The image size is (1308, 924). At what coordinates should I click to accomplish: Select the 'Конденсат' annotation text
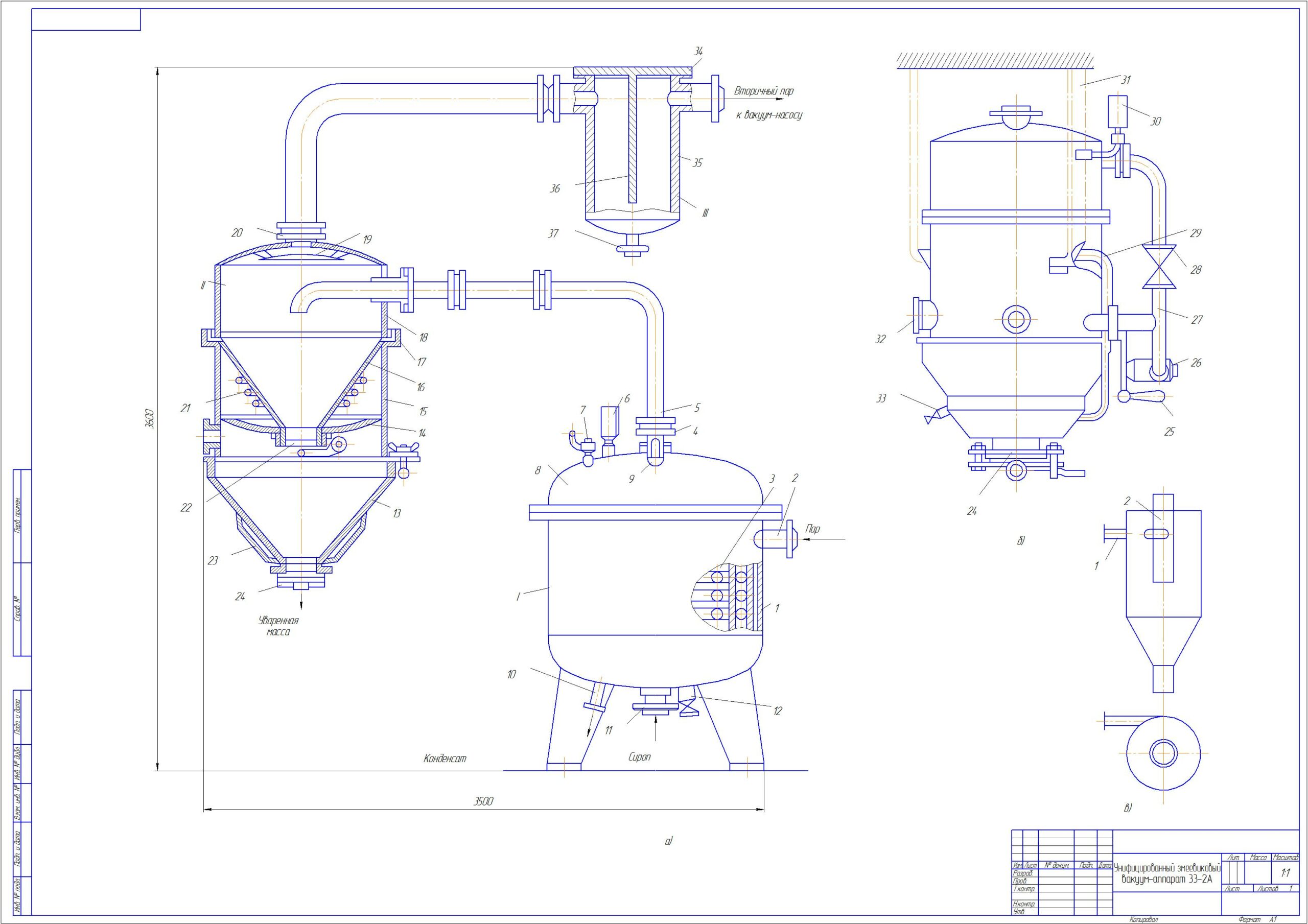[x=445, y=758]
